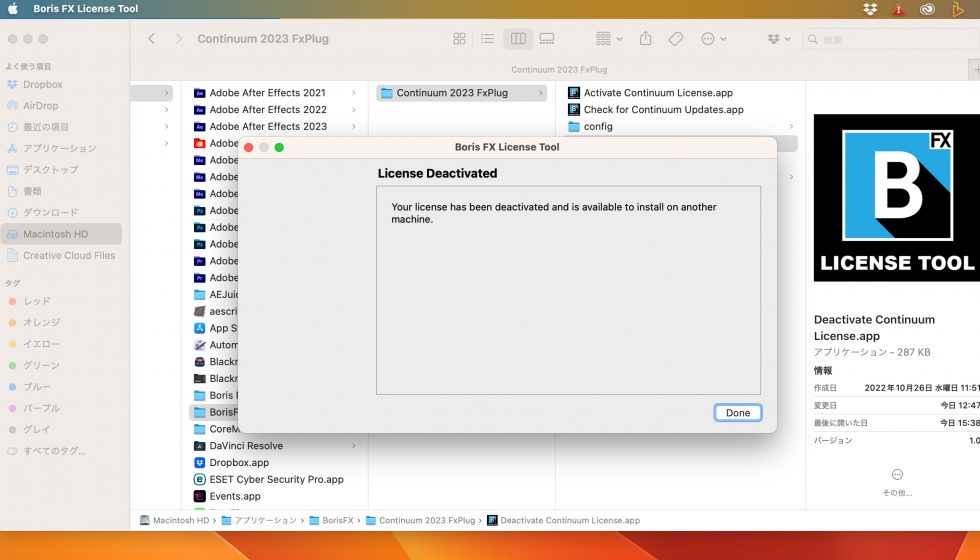The image size is (980, 560).
Task: Close the Boris FX License Tool dialog
Action: click(x=248, y=148)
